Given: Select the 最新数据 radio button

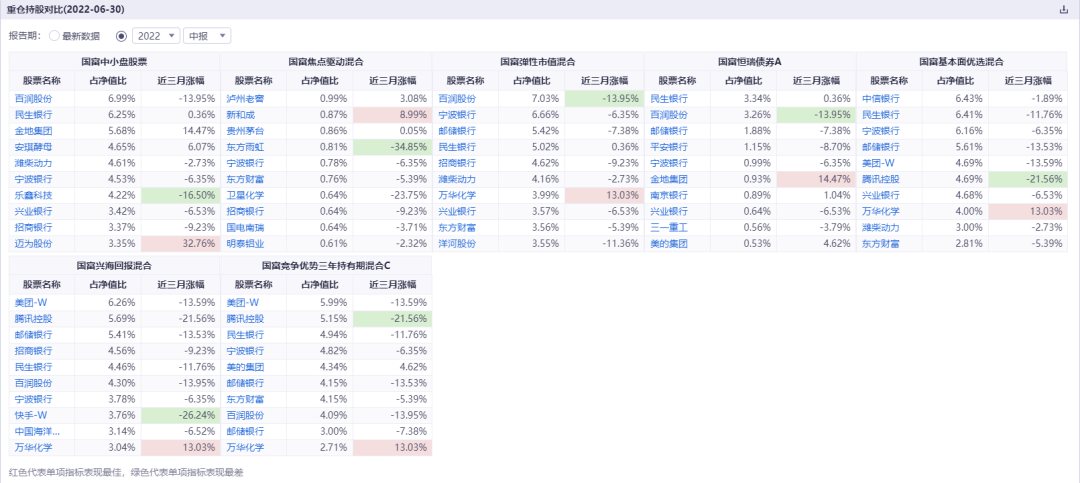Looking at the screenshot, I should point(54,36).
